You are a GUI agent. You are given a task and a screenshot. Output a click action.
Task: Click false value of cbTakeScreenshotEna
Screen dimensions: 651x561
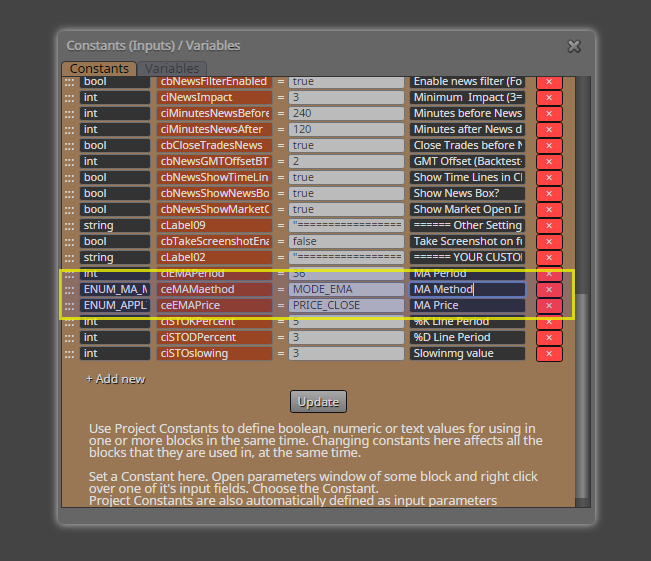347,241
